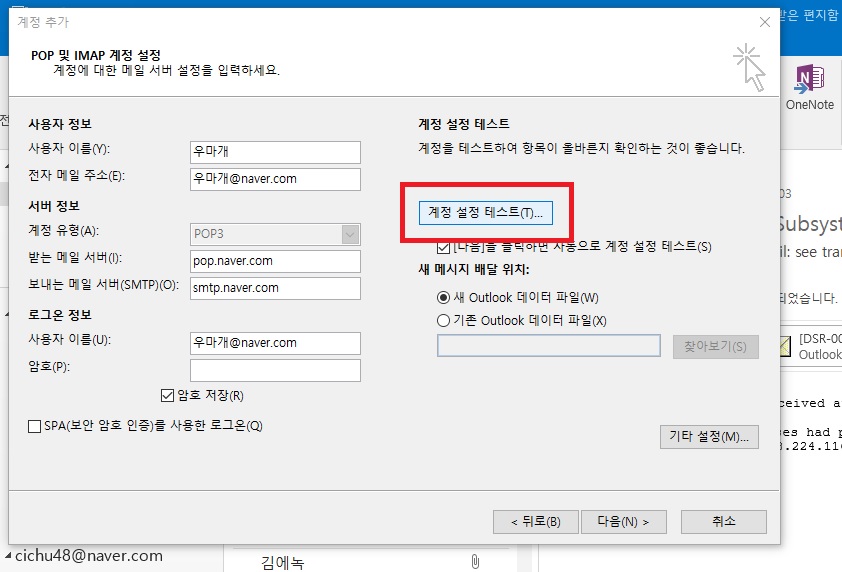Click the 전자 메일 주소(E) field

pos(275,179)
